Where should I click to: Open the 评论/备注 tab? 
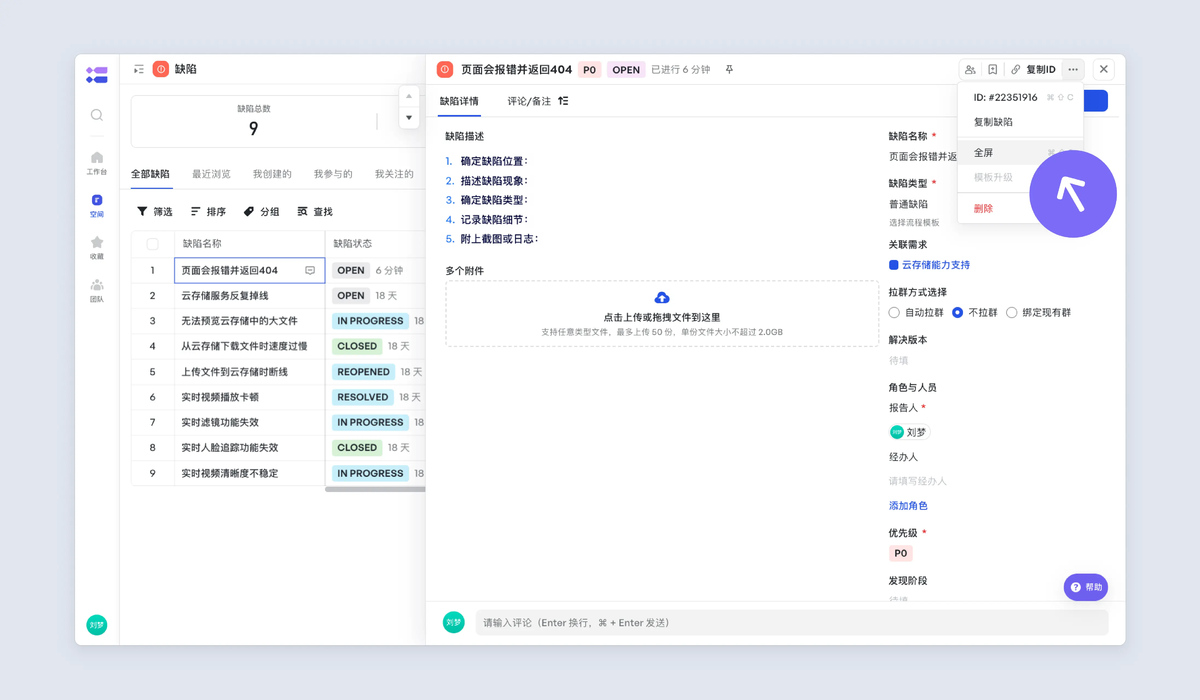(x=529, y=101)
